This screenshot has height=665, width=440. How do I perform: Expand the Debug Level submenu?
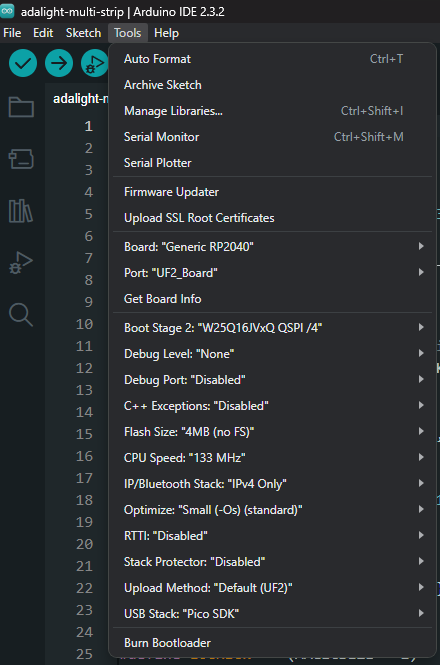[x=272, y=354]
